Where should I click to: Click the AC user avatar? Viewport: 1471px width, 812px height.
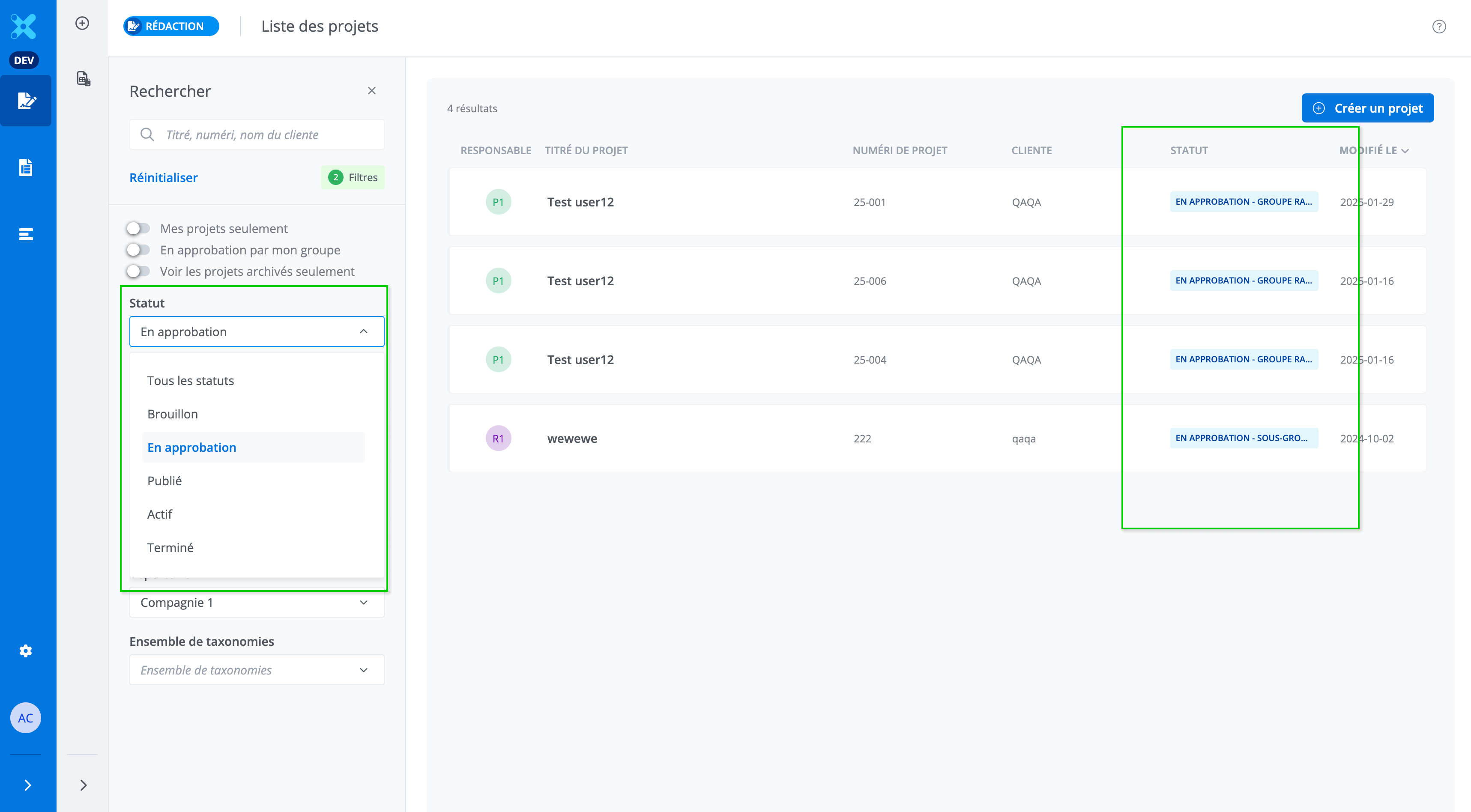[26, 718]
